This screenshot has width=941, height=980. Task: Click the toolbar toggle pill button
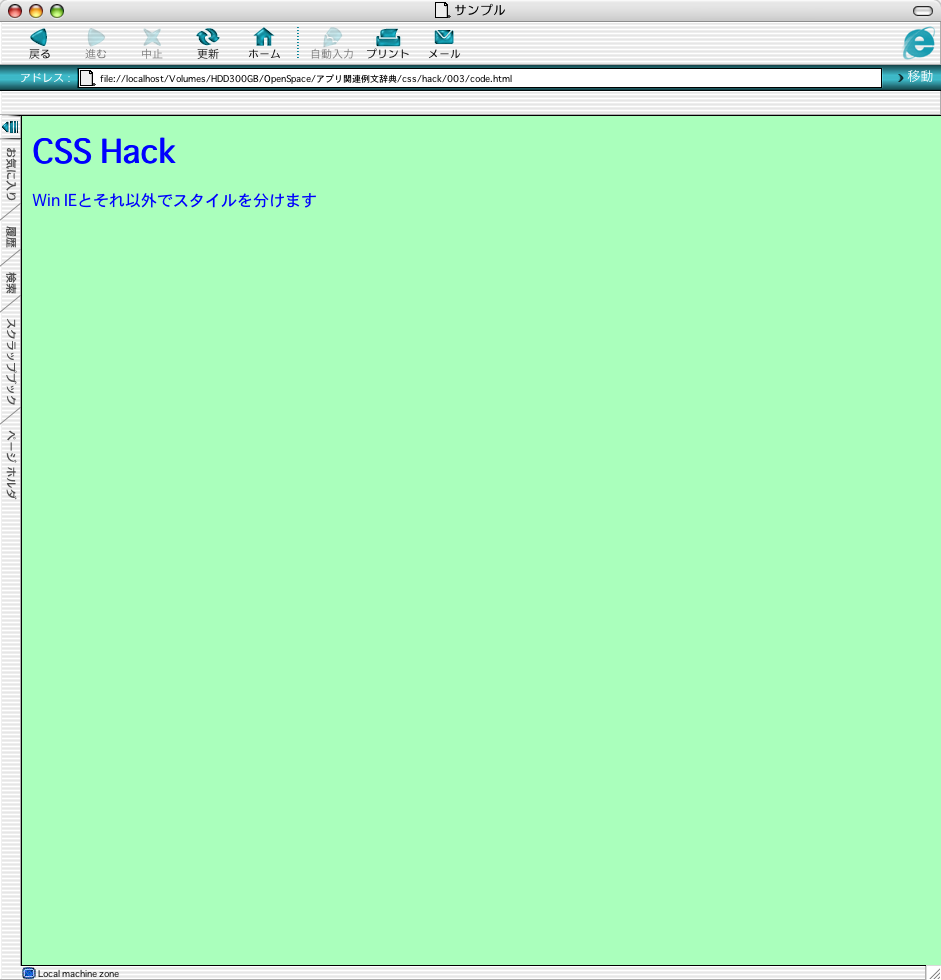(923, 11)
